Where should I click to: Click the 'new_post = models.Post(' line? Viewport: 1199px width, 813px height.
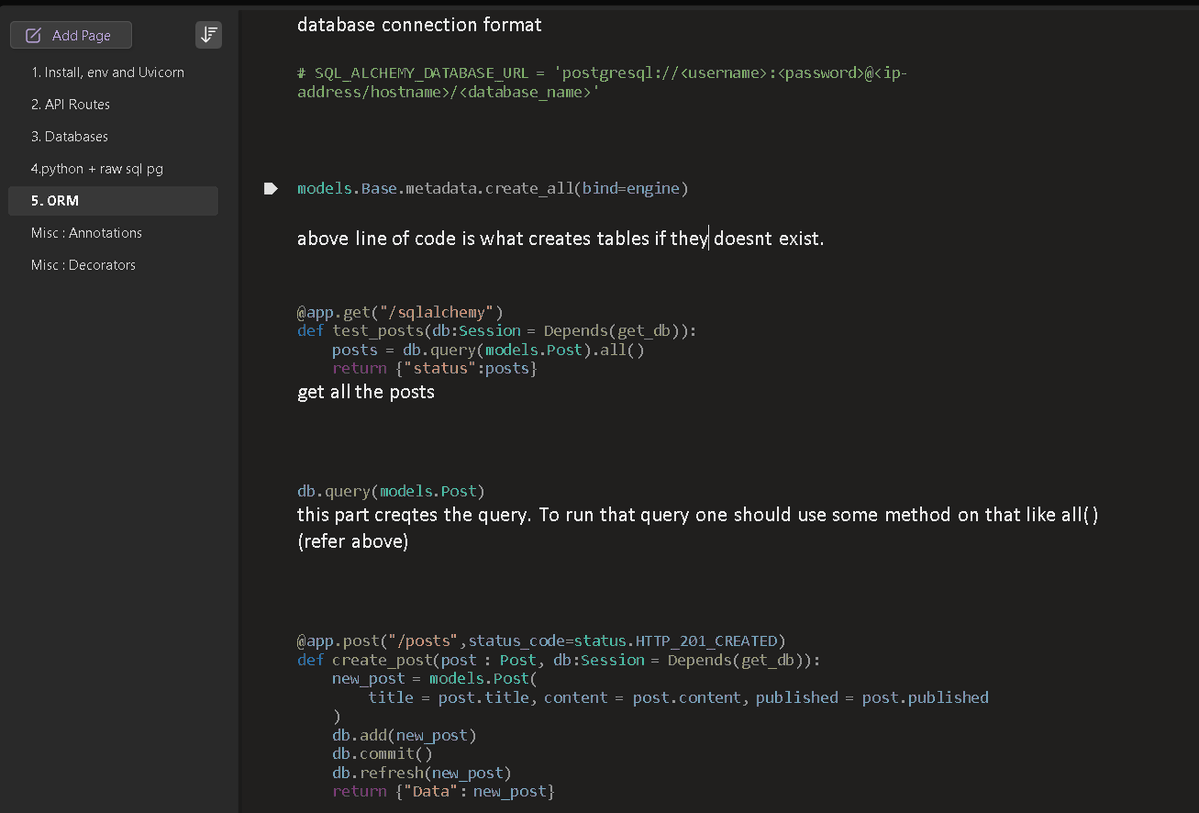coord(434,678)
